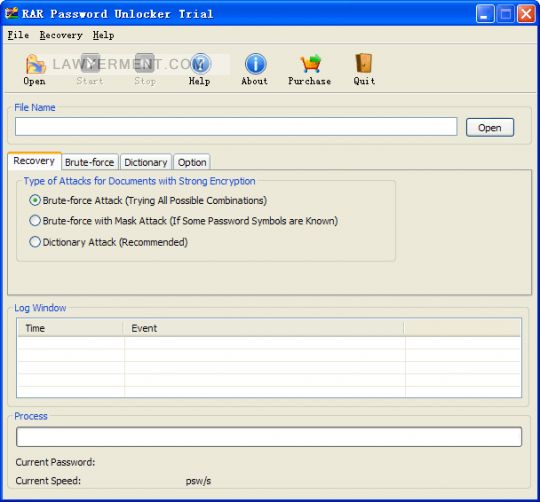Open the File menu
The image size is (540, 502).
coord(18,35)
